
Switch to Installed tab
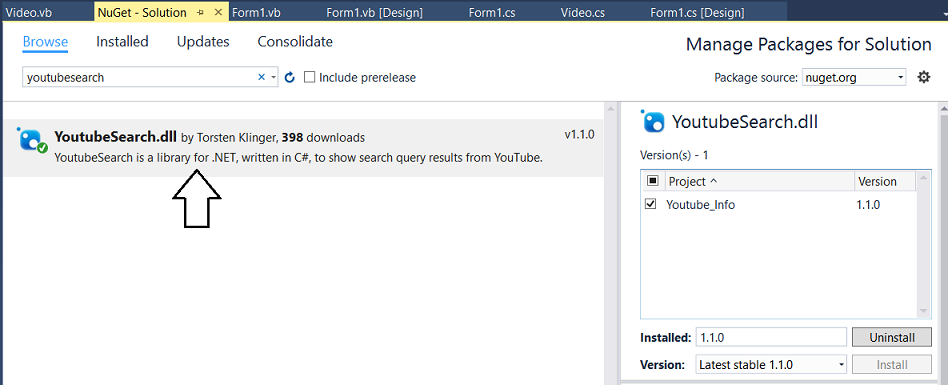pyautogui.click(x=122, y=42)
